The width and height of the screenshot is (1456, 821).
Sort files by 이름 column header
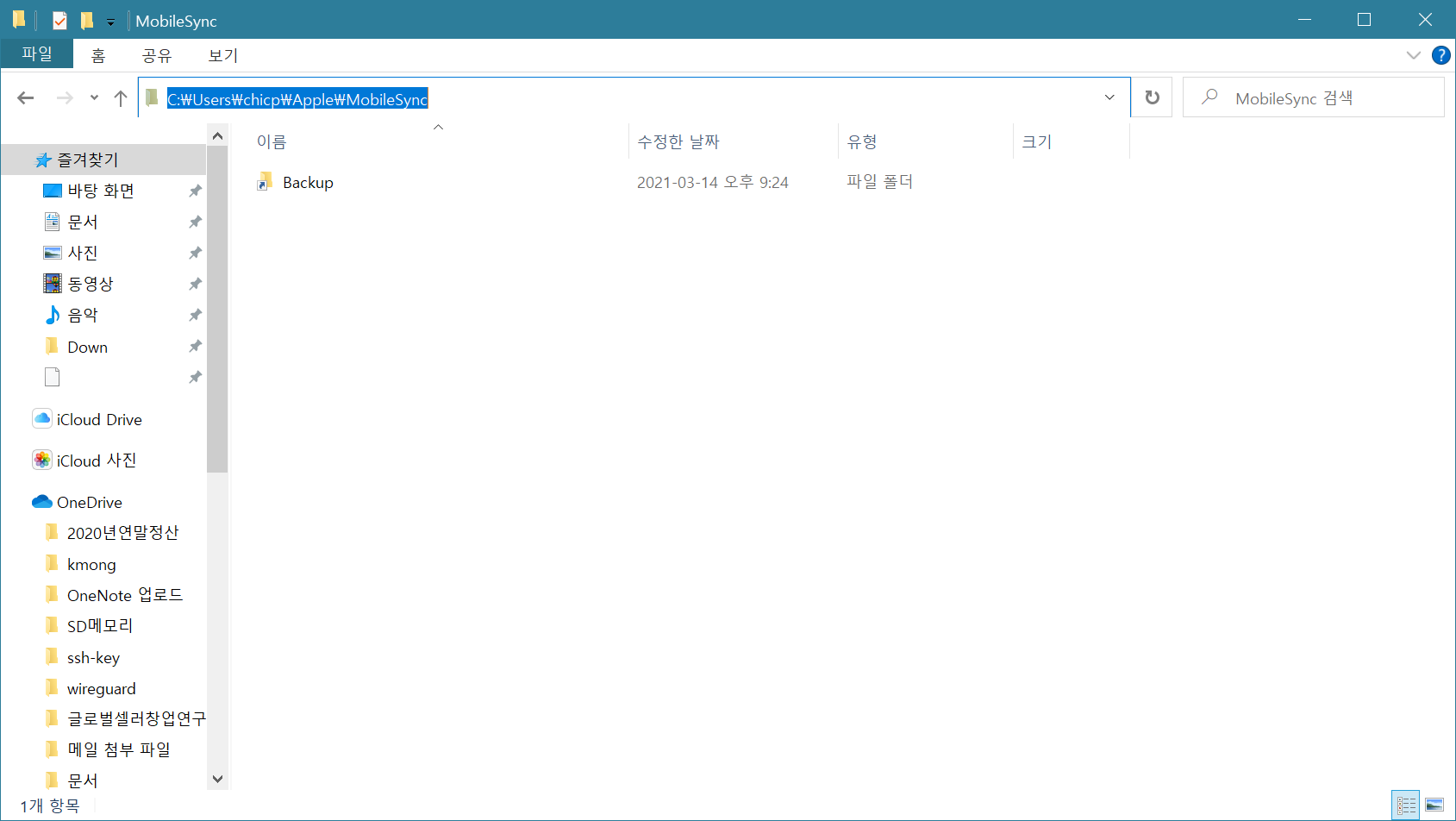click(x=272, y=142)
